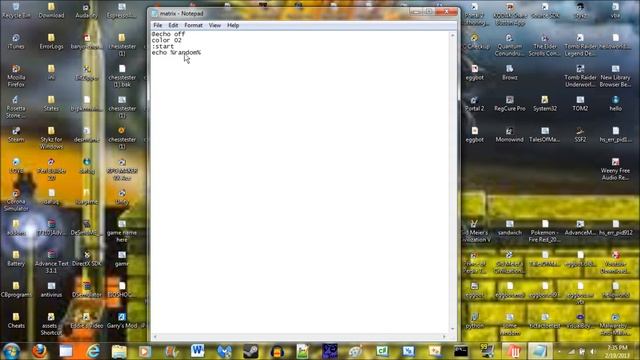Select the game name here file

tap(122, 231)
